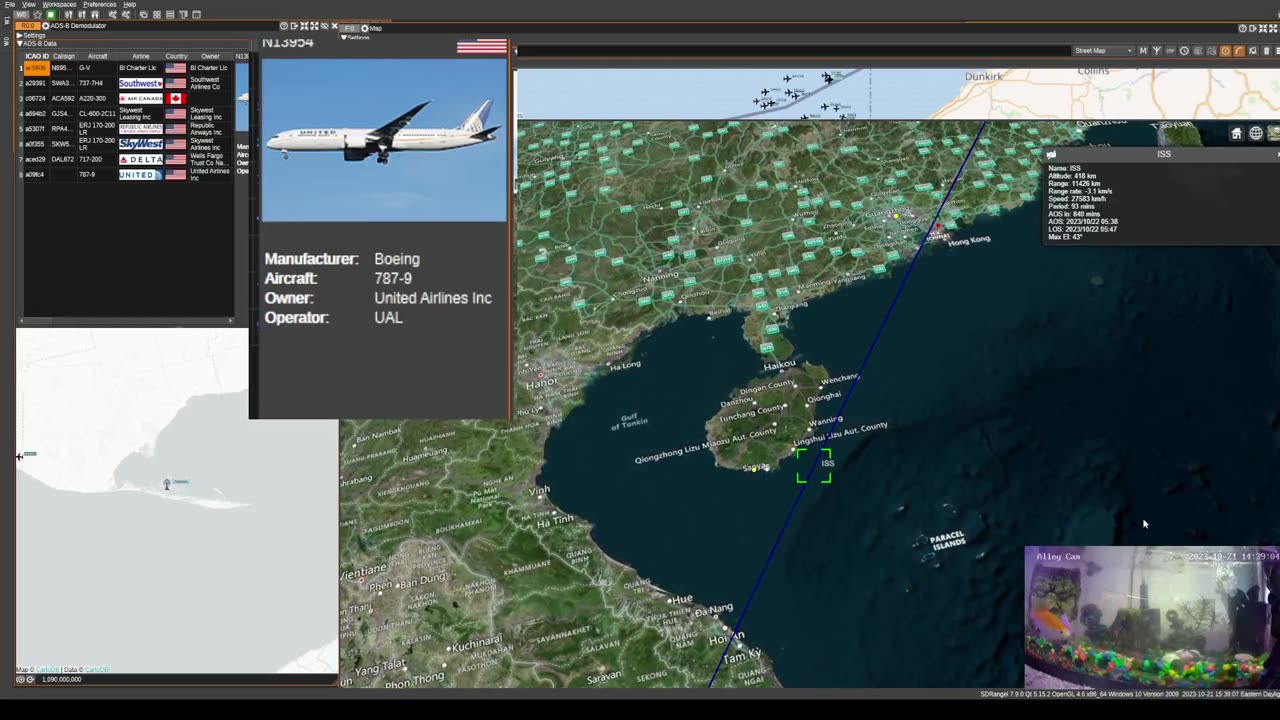Sort by ICAO ID column header

click(36, 56)
